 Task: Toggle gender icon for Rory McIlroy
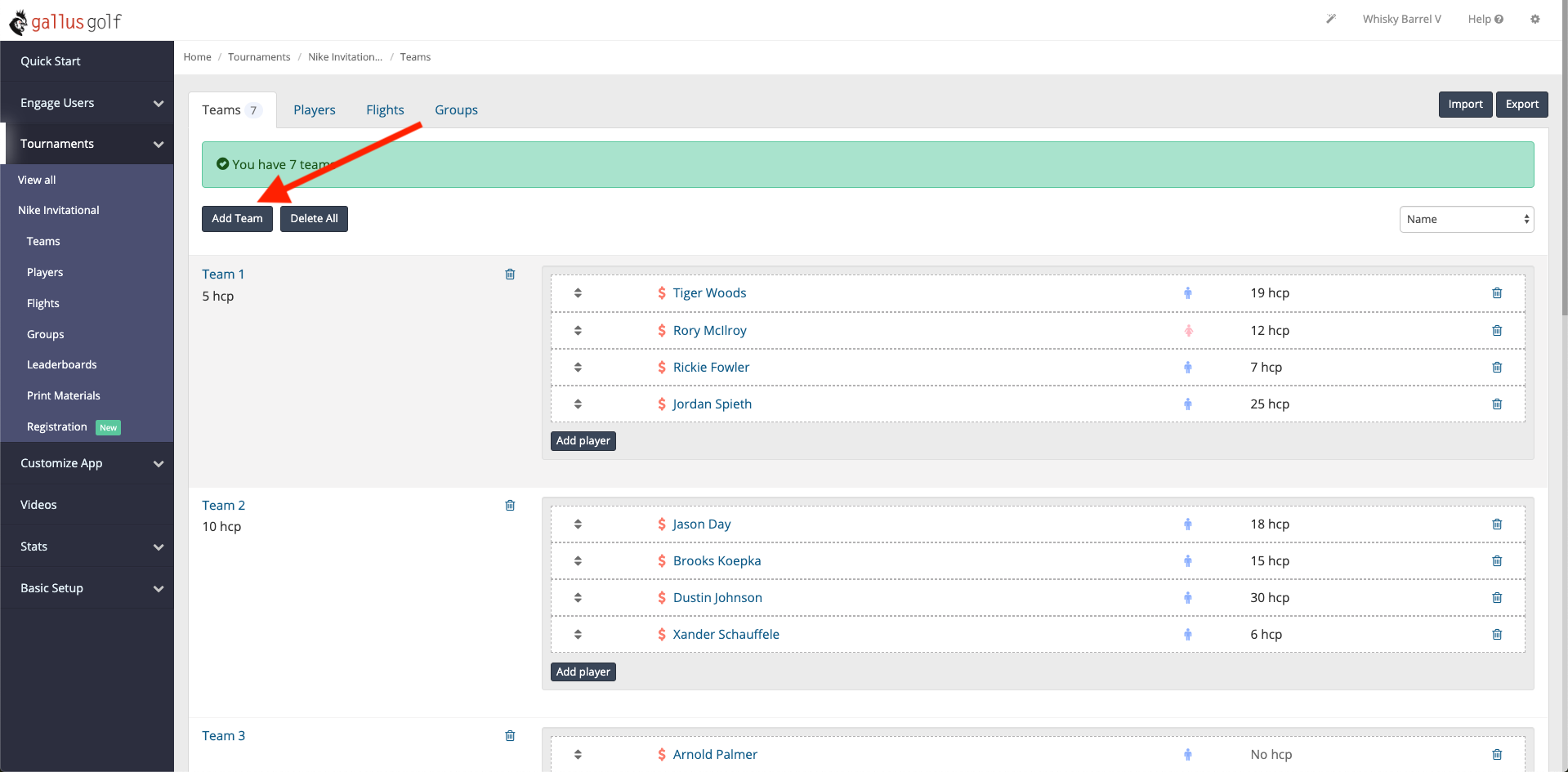click(x=1188, y=331)
